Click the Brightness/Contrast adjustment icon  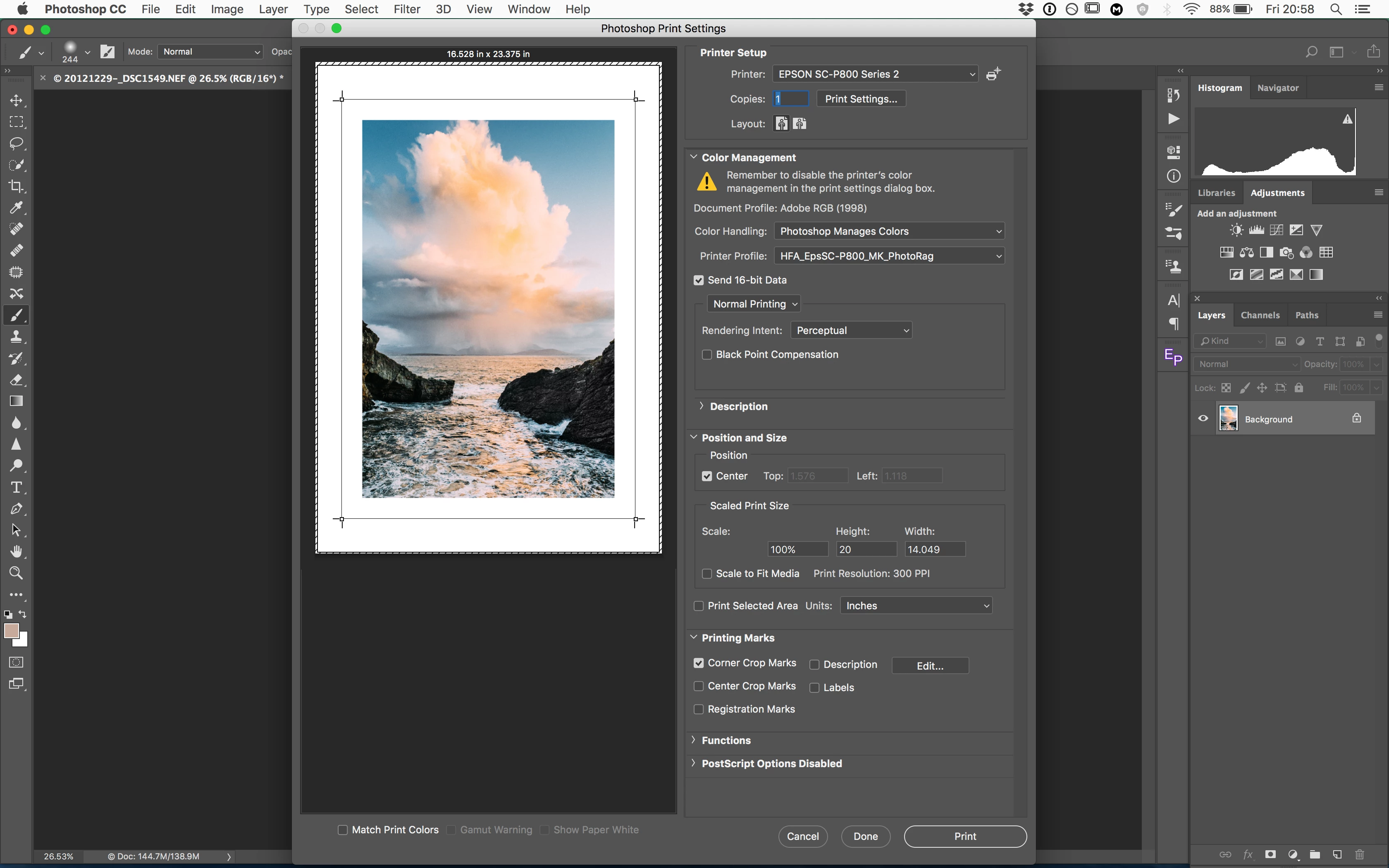pyautogui.click(x=1236, y=230)
